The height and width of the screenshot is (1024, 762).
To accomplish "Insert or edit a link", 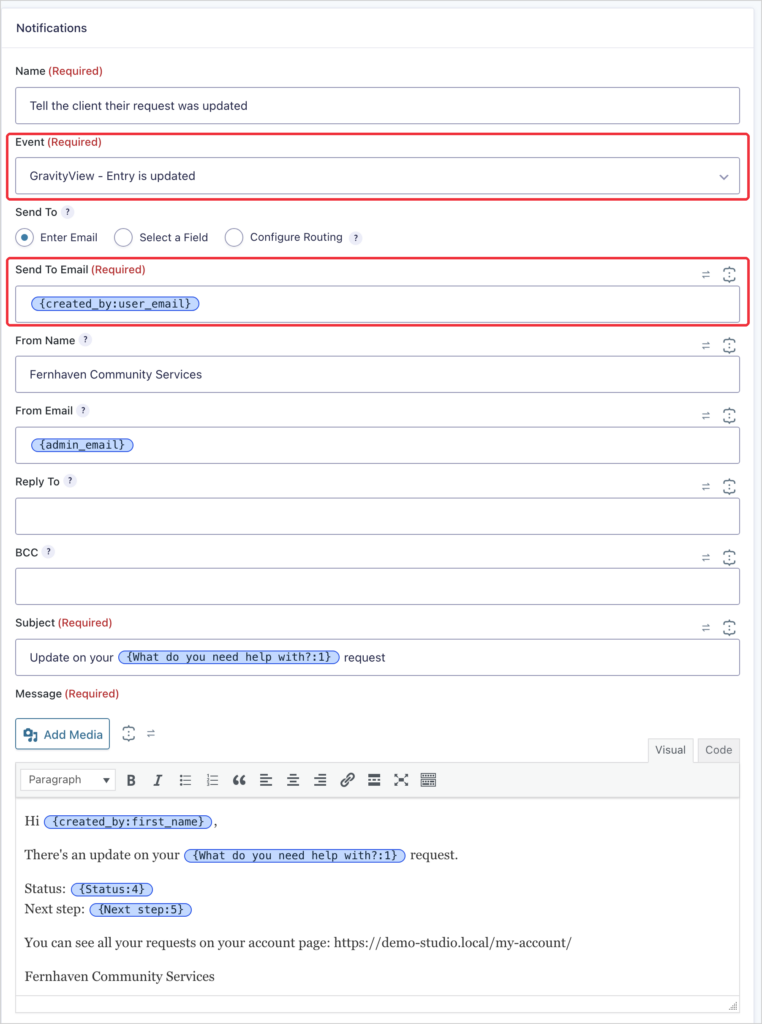I will pyautogui.click(x=347, y=780).
